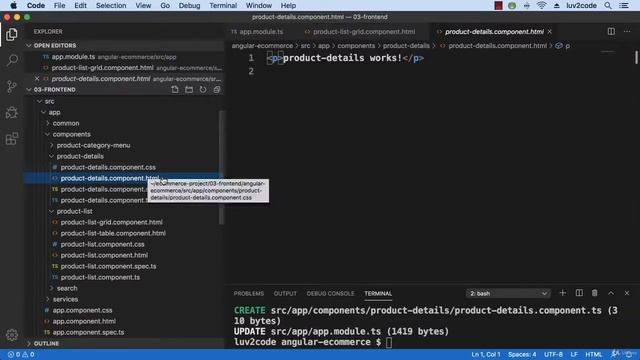Open the Selection menu
The height and width of the screenshot is (360, 640).
click(x=111, y=5)
